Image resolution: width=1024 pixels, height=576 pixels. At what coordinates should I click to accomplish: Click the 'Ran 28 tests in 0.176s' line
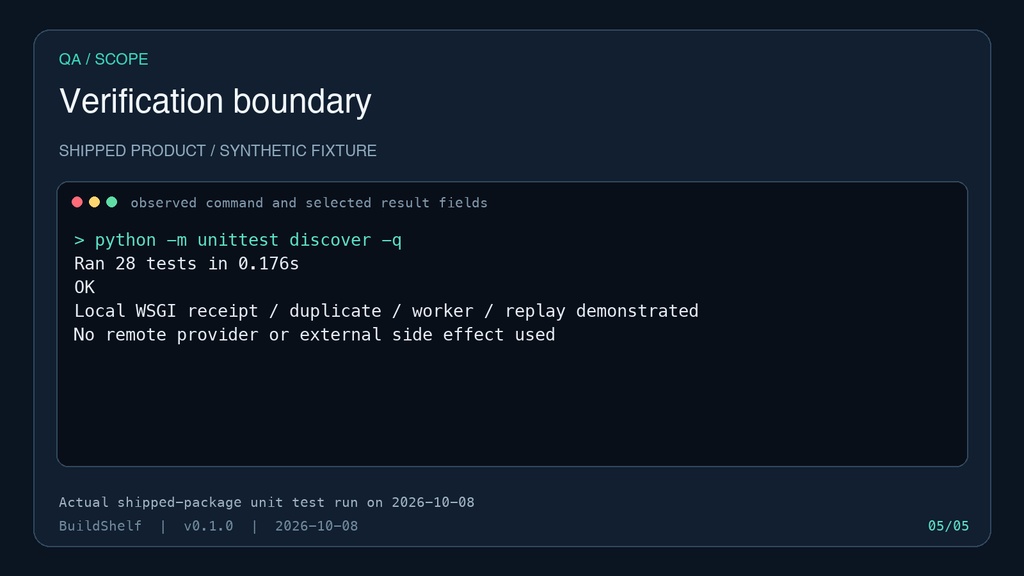[x=186, y=264]
